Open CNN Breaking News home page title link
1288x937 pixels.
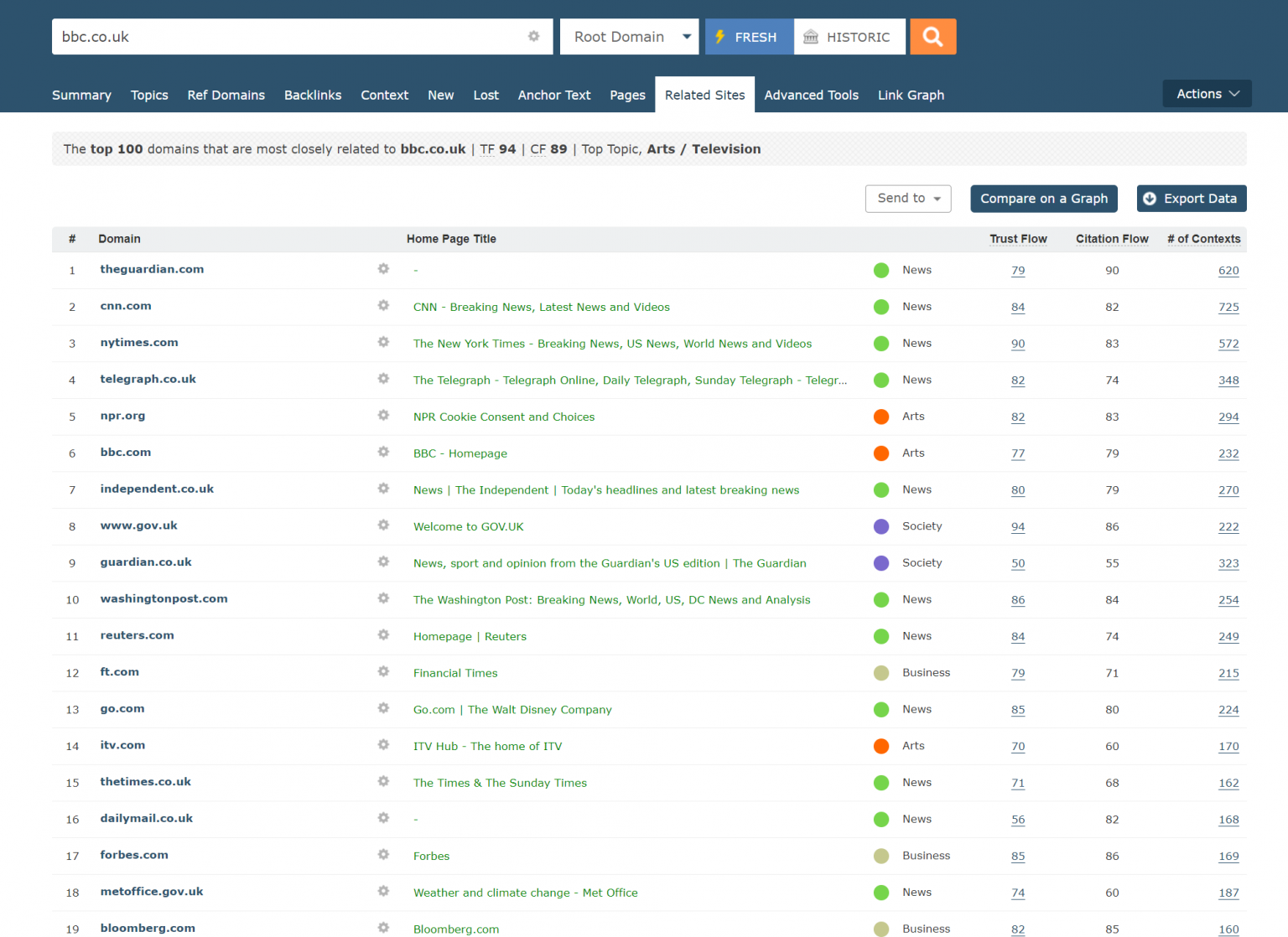click(542, 307)
